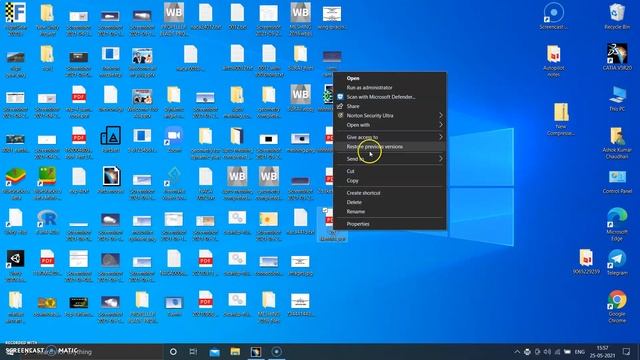Open the Mail app on taskbar
This screenshot has width=640, height=360.
click(x=214, y=351)
